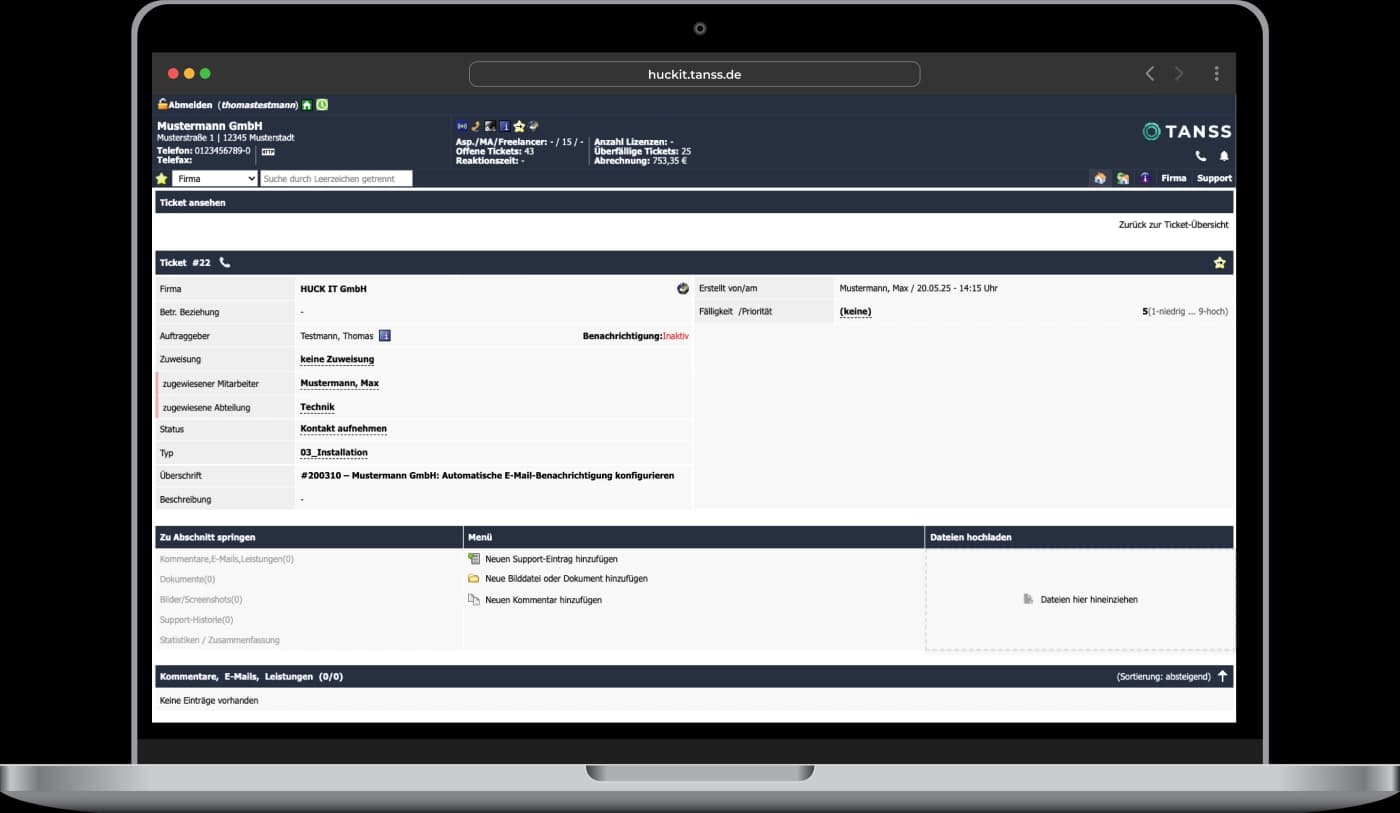Click the purple info icon in navigation bar
The width and height of the screenshot is (1400, 813).
(1145, 178)
